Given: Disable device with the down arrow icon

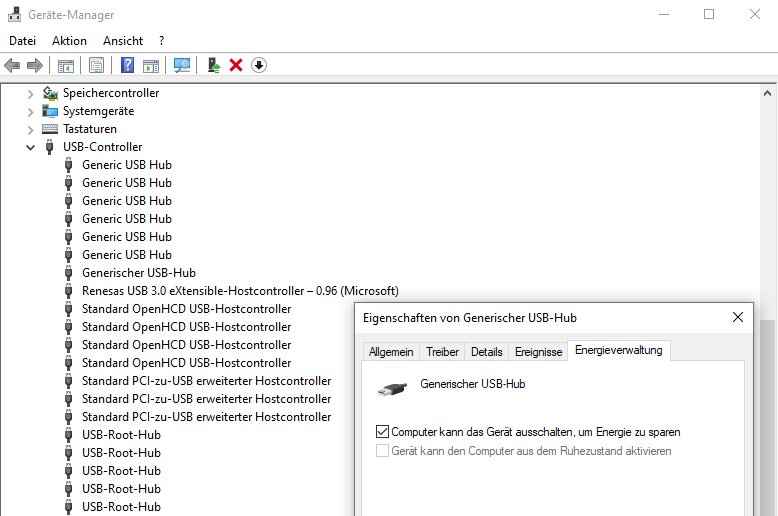Looking at the screenshot, I should click(x=259, y=65).
